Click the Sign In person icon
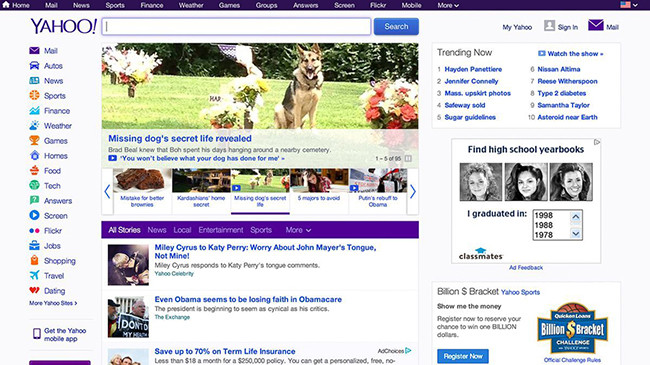This screenshot has width=650, height=365. pos(549,26)
